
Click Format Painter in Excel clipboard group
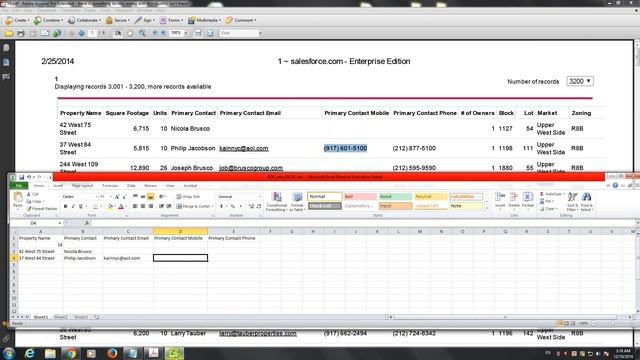[x=42, y=209]
